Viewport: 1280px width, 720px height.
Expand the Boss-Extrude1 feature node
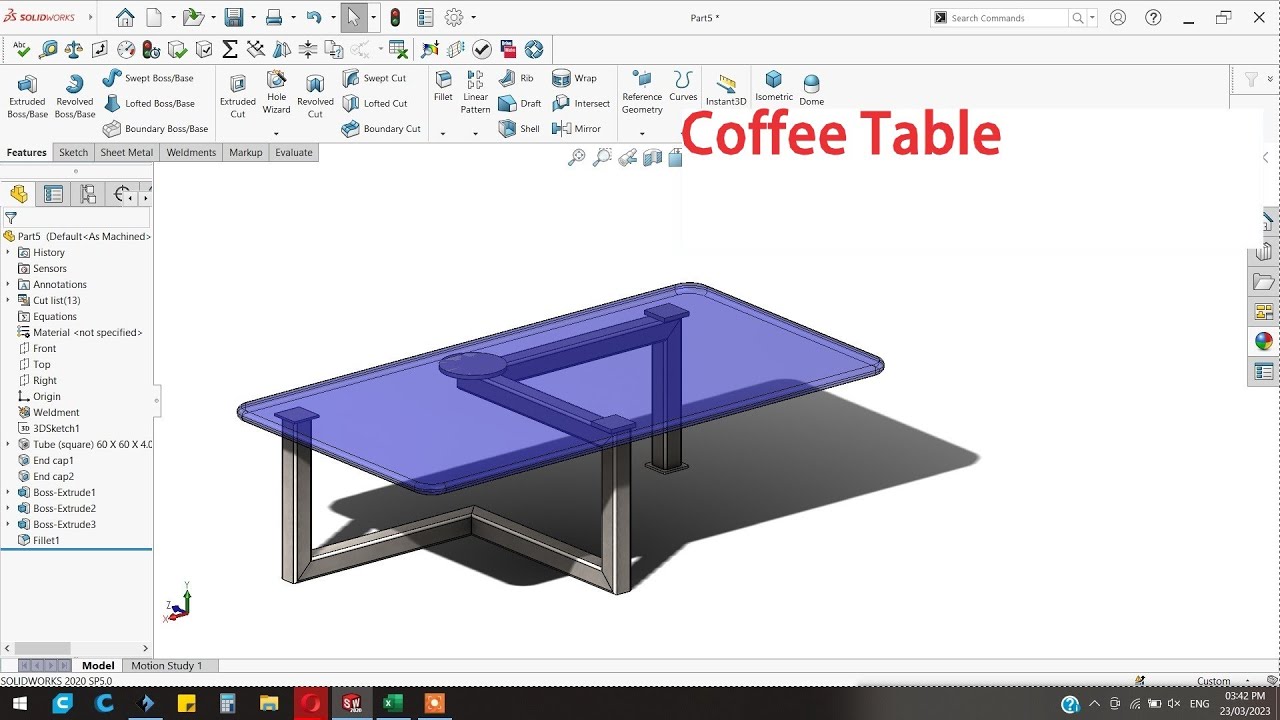[8, 492]
